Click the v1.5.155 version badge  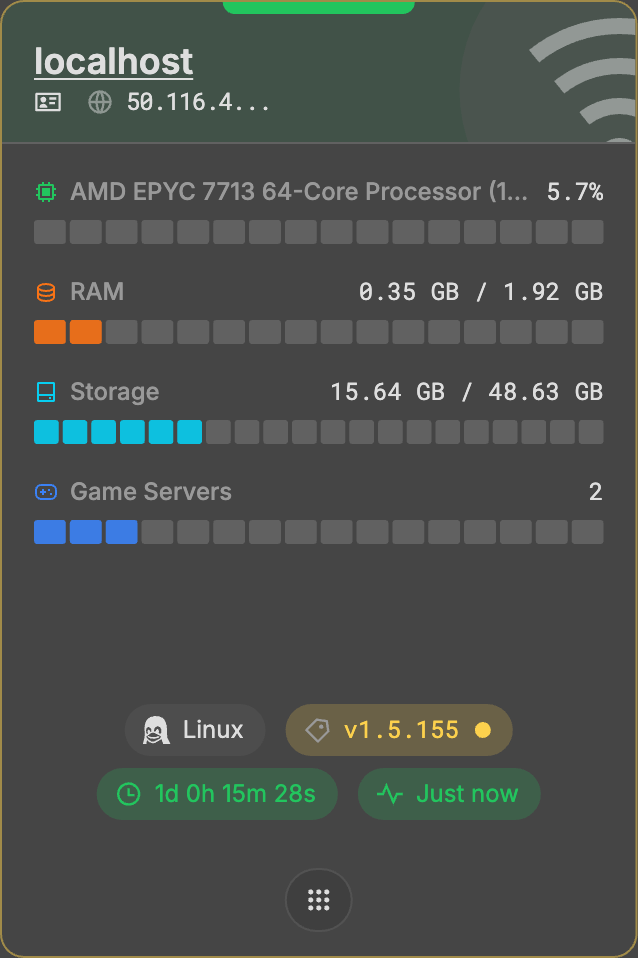400,730
